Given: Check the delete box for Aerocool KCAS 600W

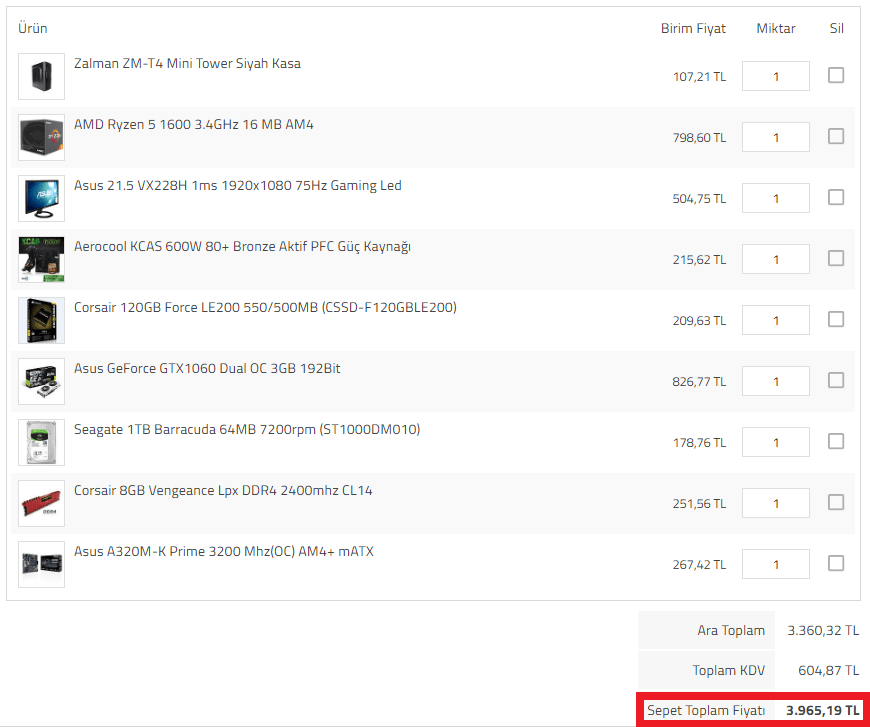Looking at the screenshot, I should (836, 258).
